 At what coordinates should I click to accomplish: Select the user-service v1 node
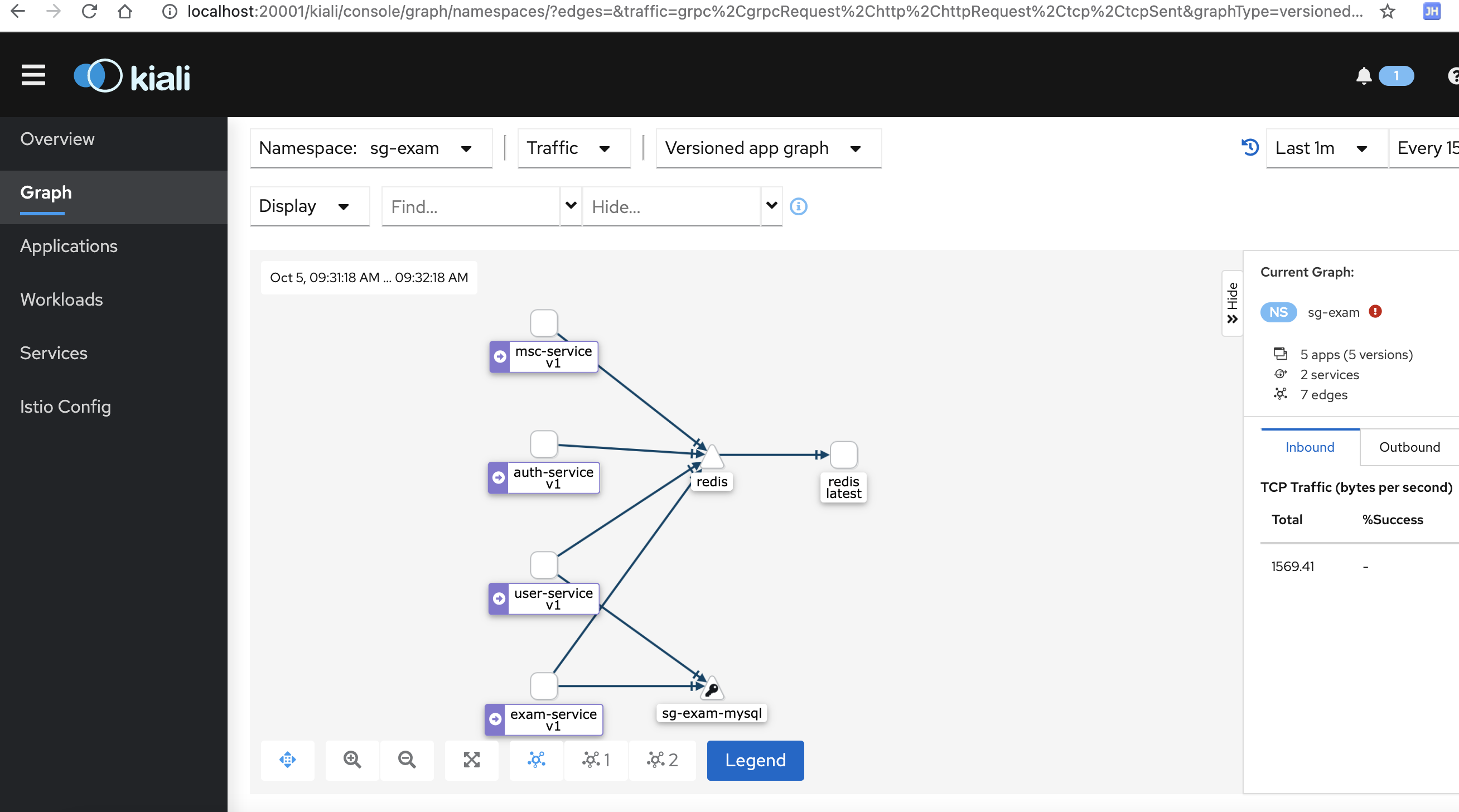coord(544,565)
